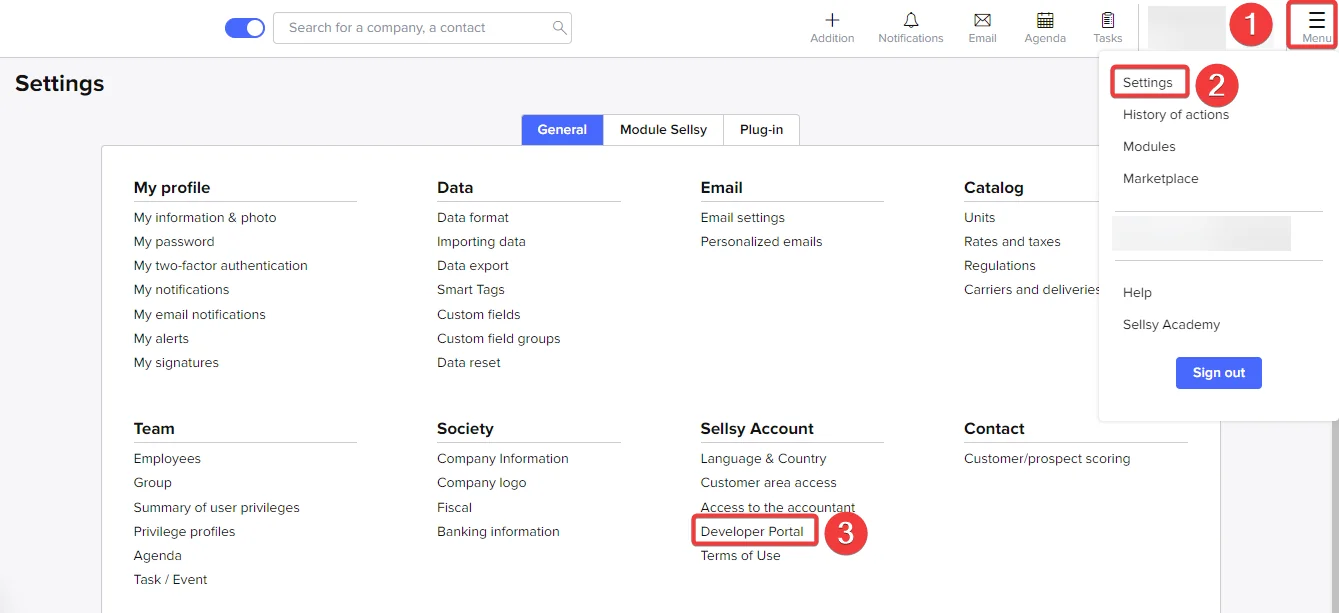The image size is (1339, 613).
Task: Open Help from the menu
Action: 1137,292
